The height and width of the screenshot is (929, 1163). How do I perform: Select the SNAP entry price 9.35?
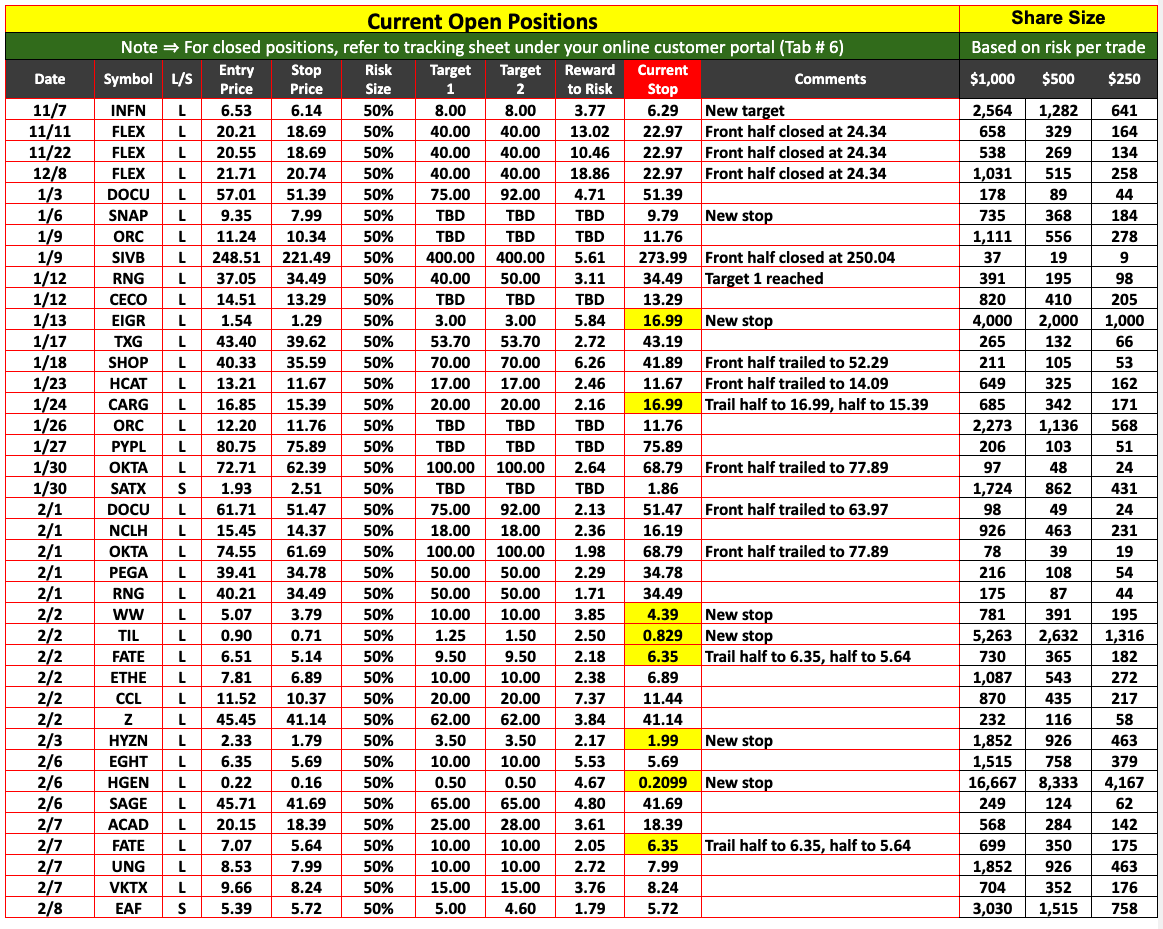click(x=236, y=216)
